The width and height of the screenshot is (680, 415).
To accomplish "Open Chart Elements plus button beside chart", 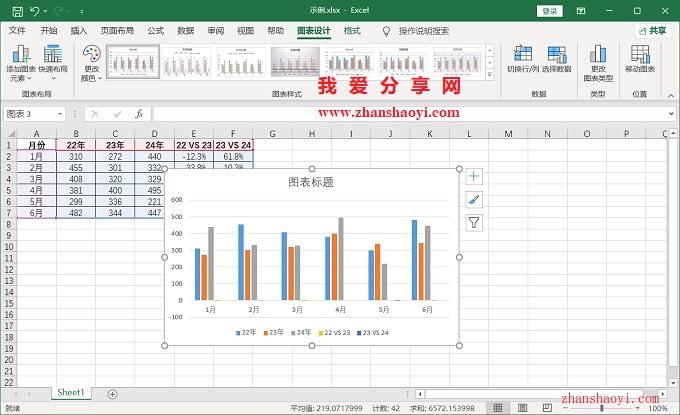I will tap(474, 176).
